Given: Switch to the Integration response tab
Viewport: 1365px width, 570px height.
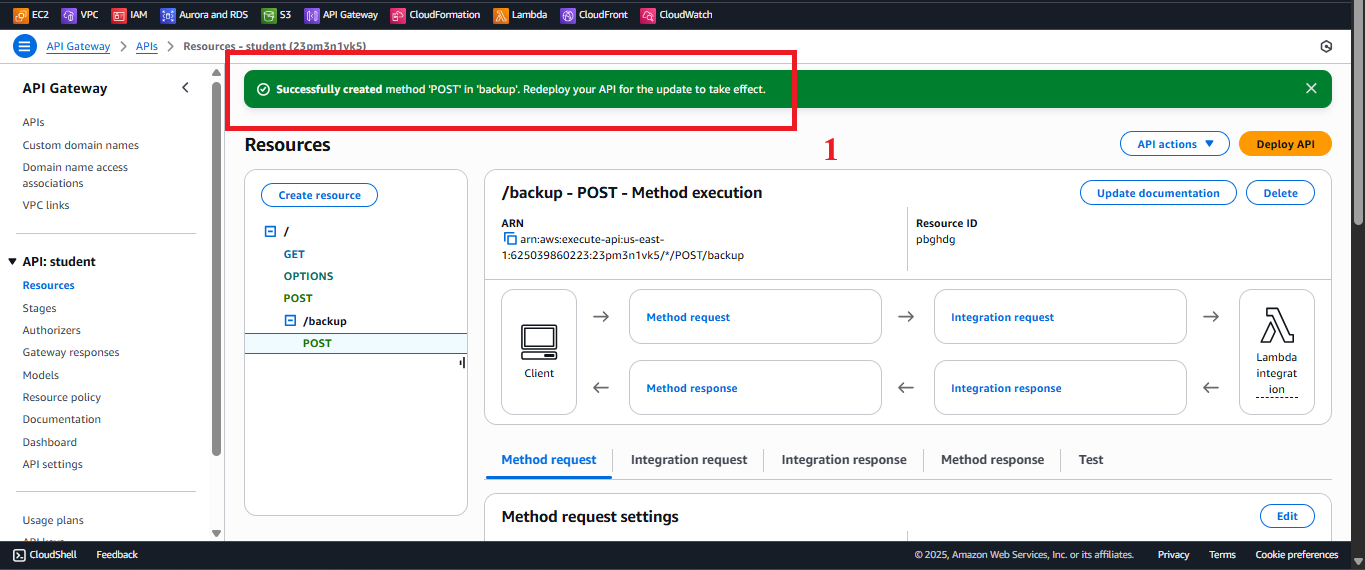Looking at the screenshot, I should point(844,460).
